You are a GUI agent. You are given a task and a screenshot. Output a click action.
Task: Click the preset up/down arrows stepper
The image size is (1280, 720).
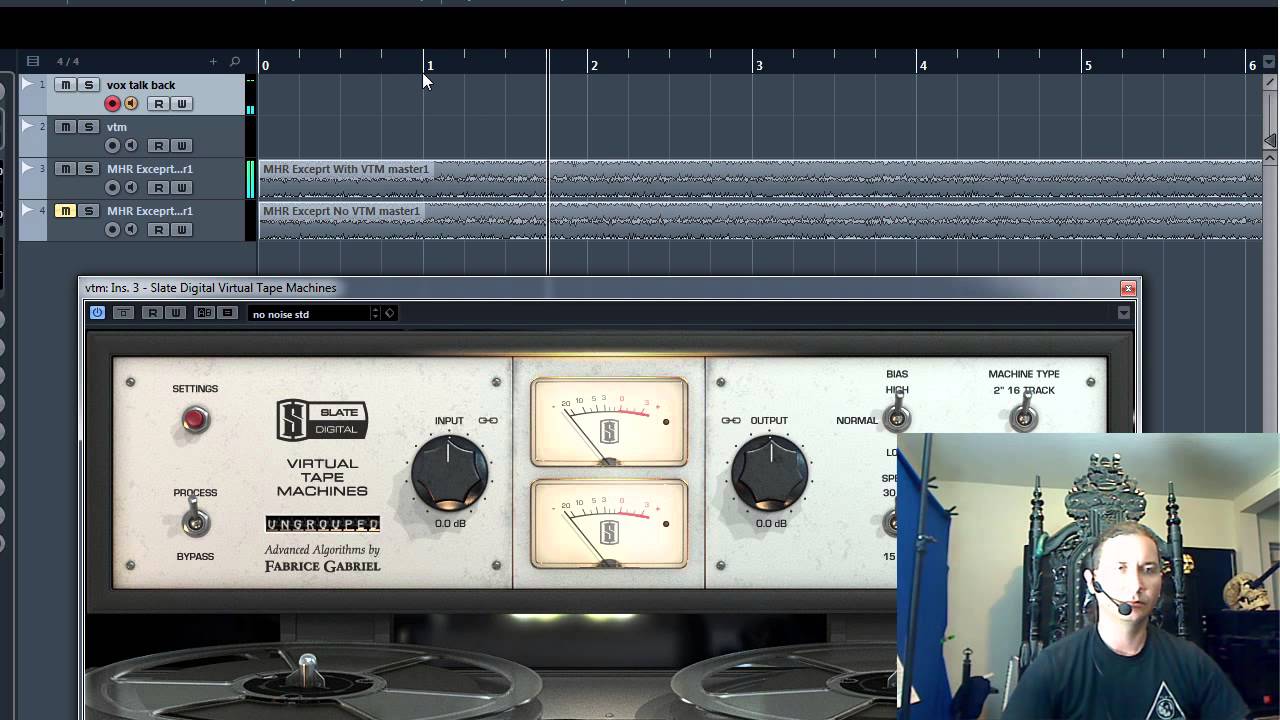click(x=376, y=314)
